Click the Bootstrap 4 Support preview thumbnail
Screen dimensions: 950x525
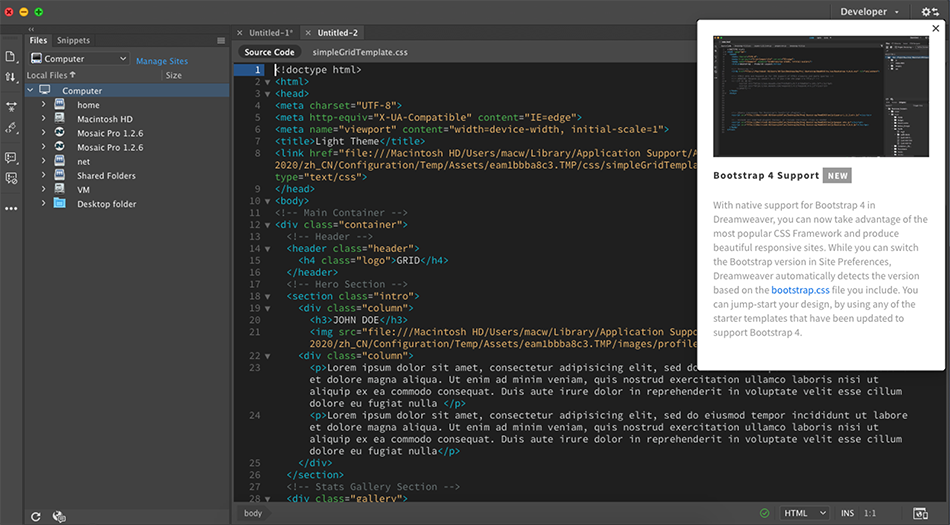[821, 96]
